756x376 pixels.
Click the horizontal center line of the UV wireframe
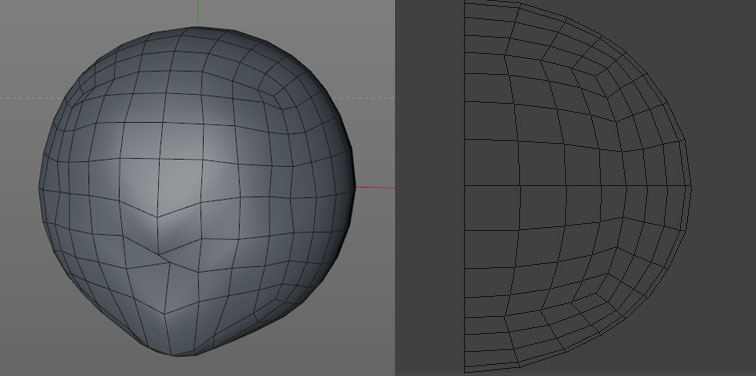coord(578,186)
